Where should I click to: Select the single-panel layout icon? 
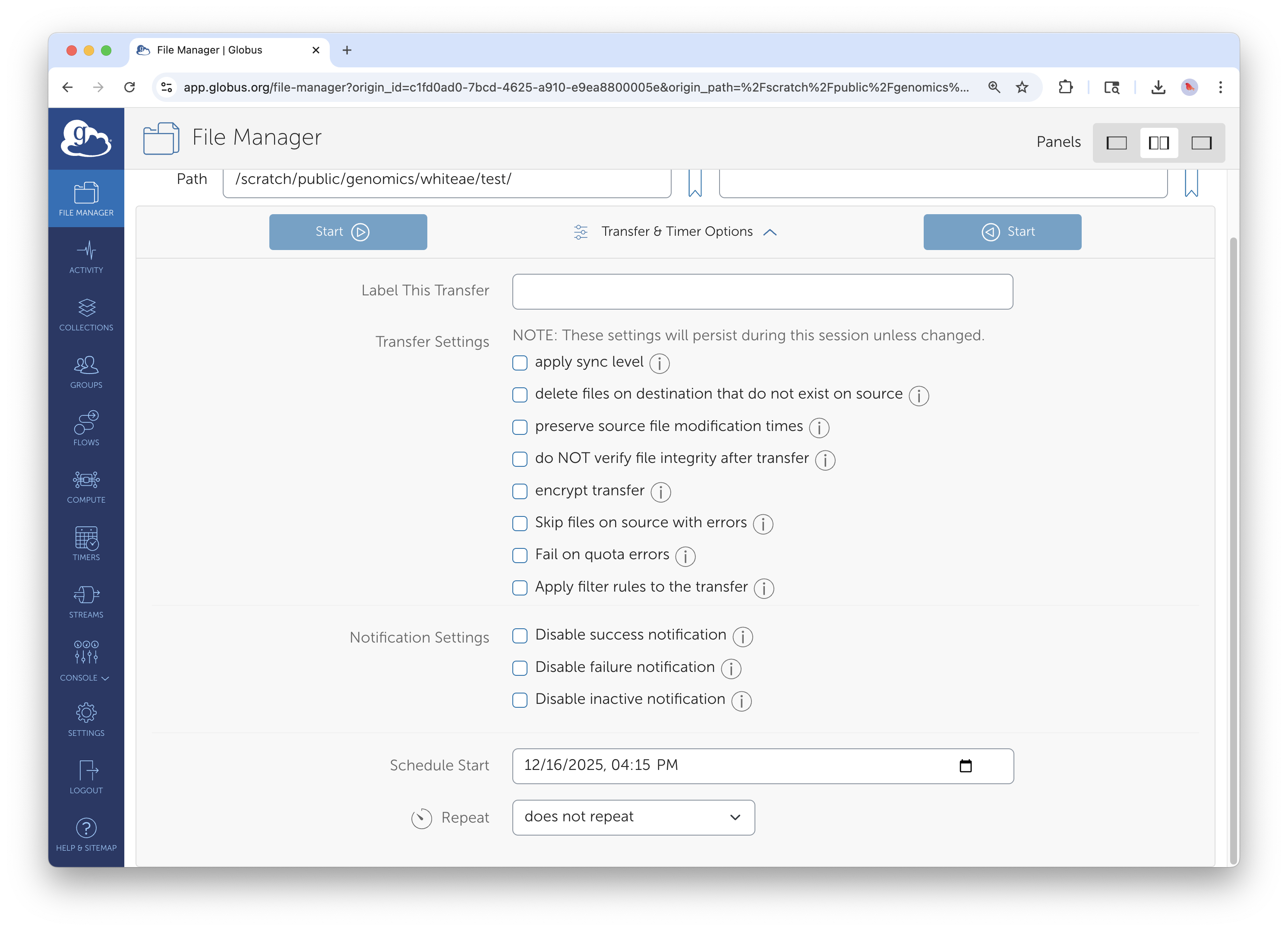tap(1116, 142)
